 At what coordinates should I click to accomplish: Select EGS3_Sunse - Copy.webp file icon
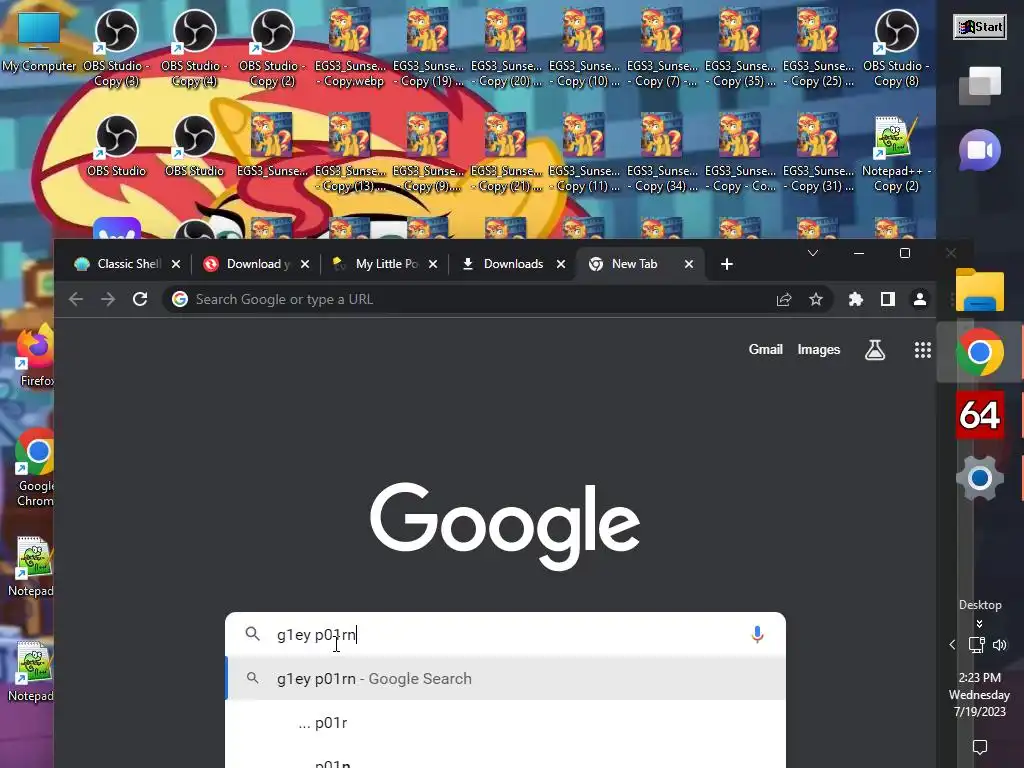point(350,47)
